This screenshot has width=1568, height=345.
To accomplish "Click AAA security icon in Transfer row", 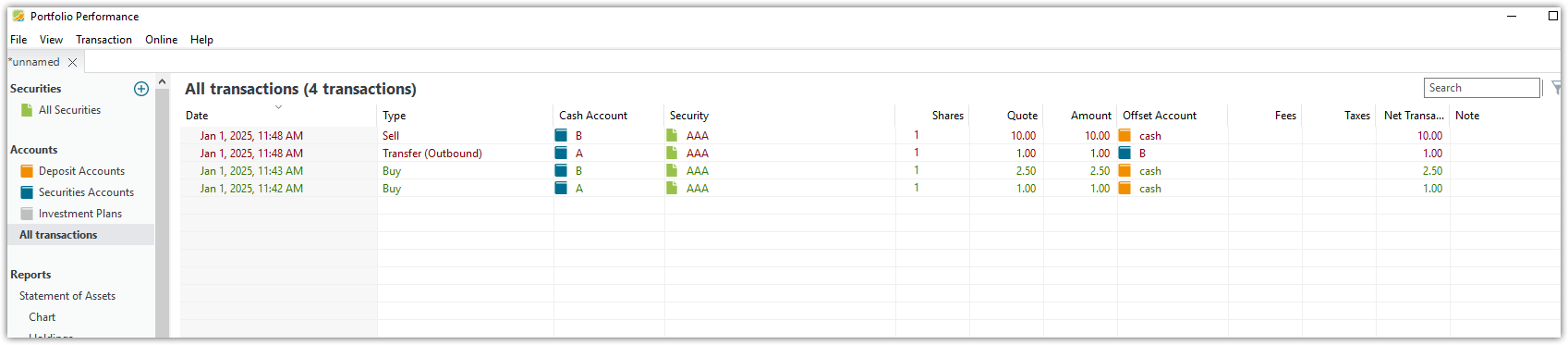I will (x=672, y=153).
